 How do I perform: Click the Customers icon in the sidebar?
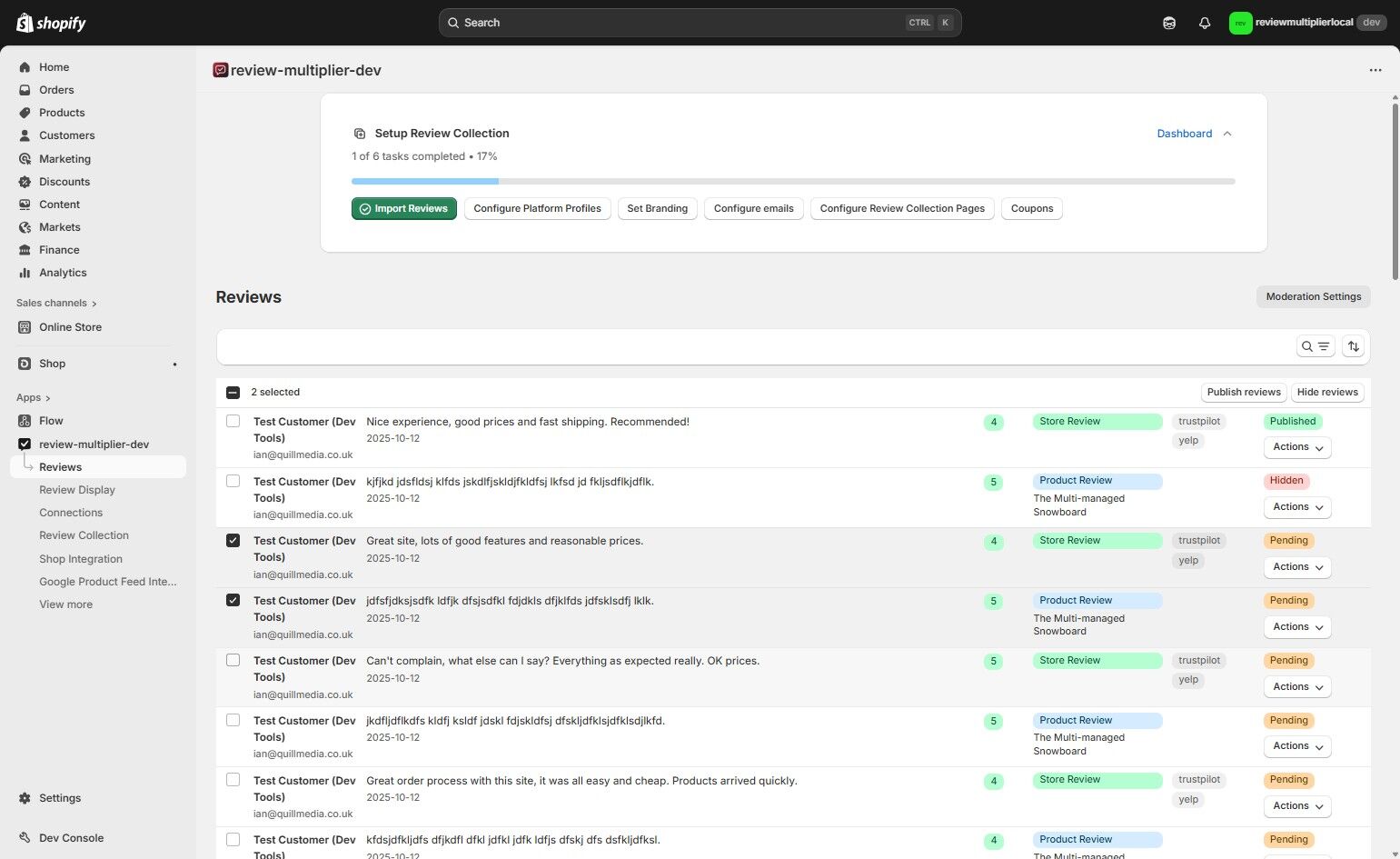point(25,135)
